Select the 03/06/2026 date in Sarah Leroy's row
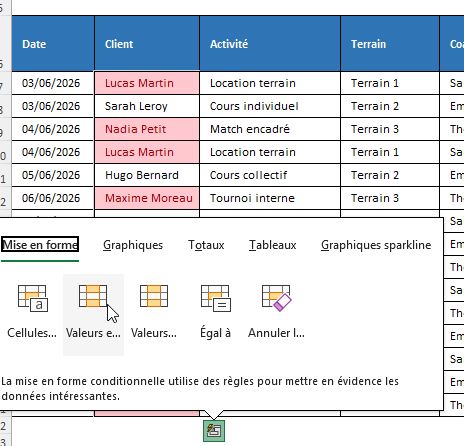464x446 pixels. 53,106
